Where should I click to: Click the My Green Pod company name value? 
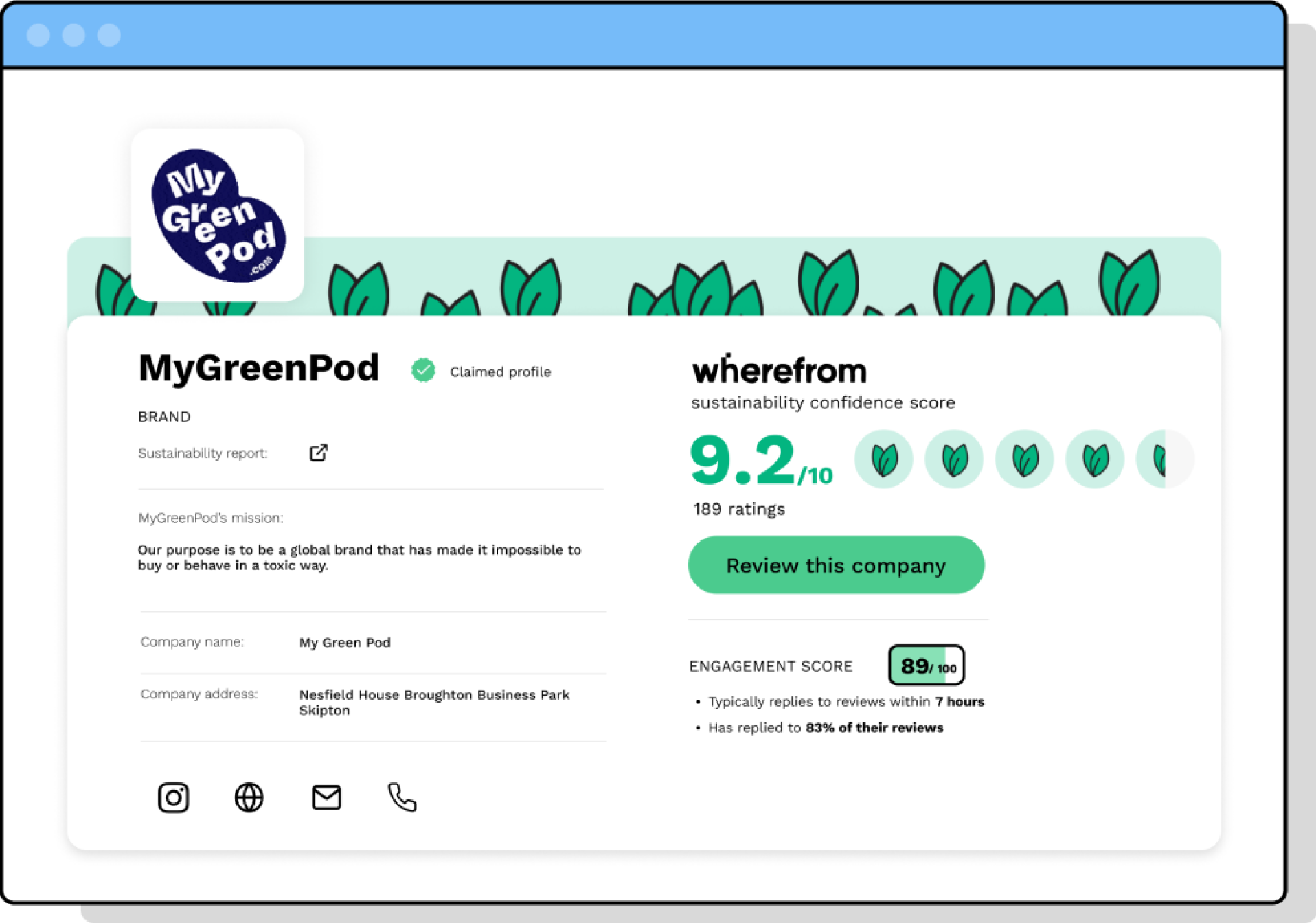pos(345,643)
